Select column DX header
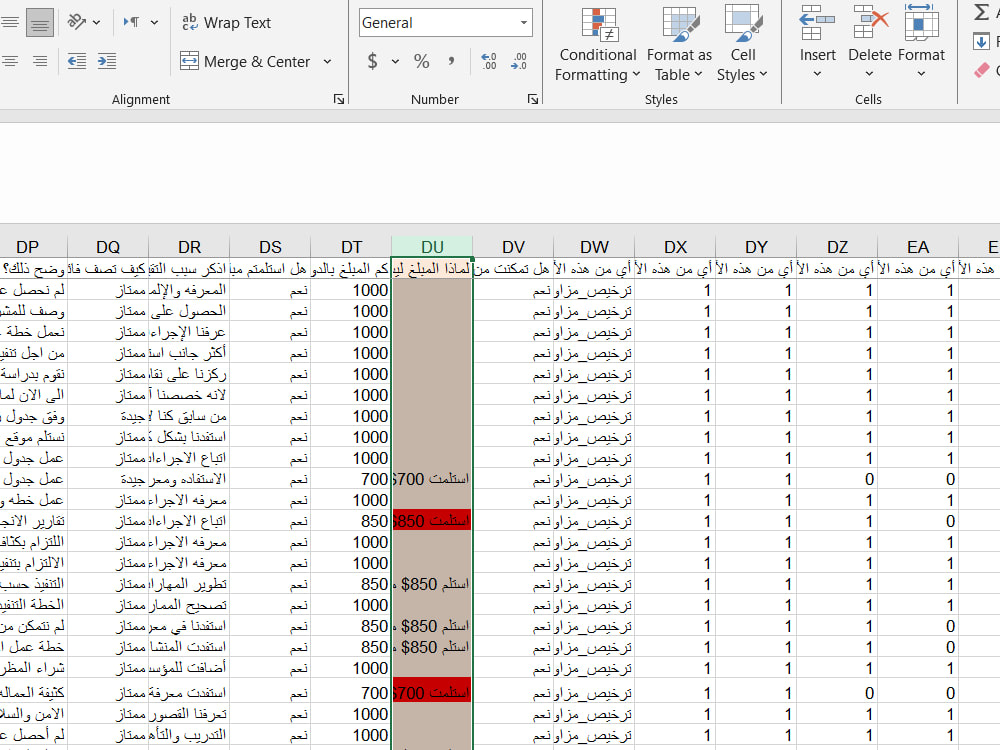Viewport: 1000px width, 750px height. 675,247
